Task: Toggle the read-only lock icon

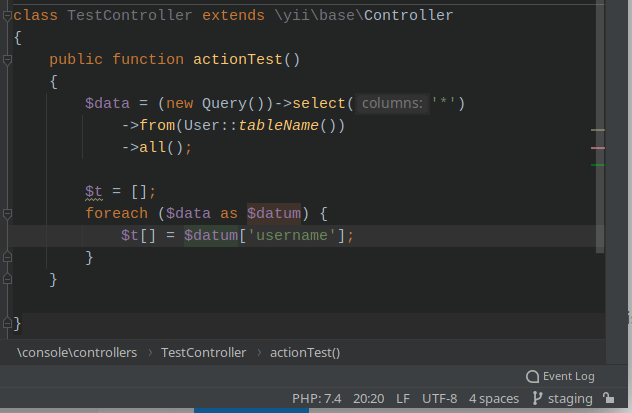Action: coord(609,398)
